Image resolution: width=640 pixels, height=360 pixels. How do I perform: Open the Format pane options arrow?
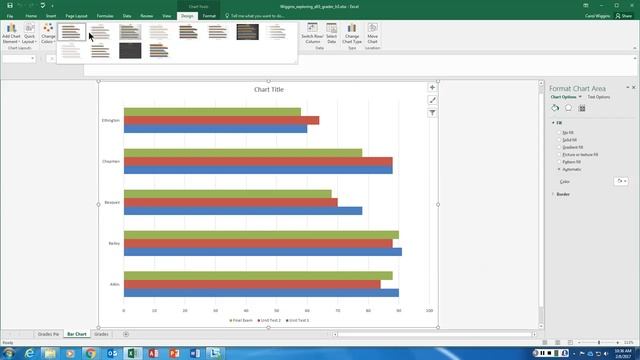point(628,87)
